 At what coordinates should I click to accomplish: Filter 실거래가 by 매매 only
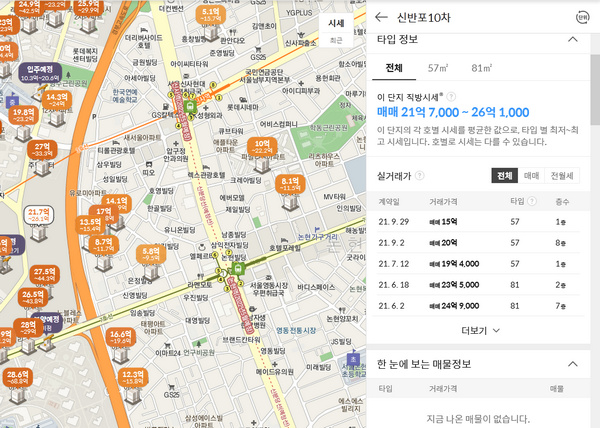[531, 176]
